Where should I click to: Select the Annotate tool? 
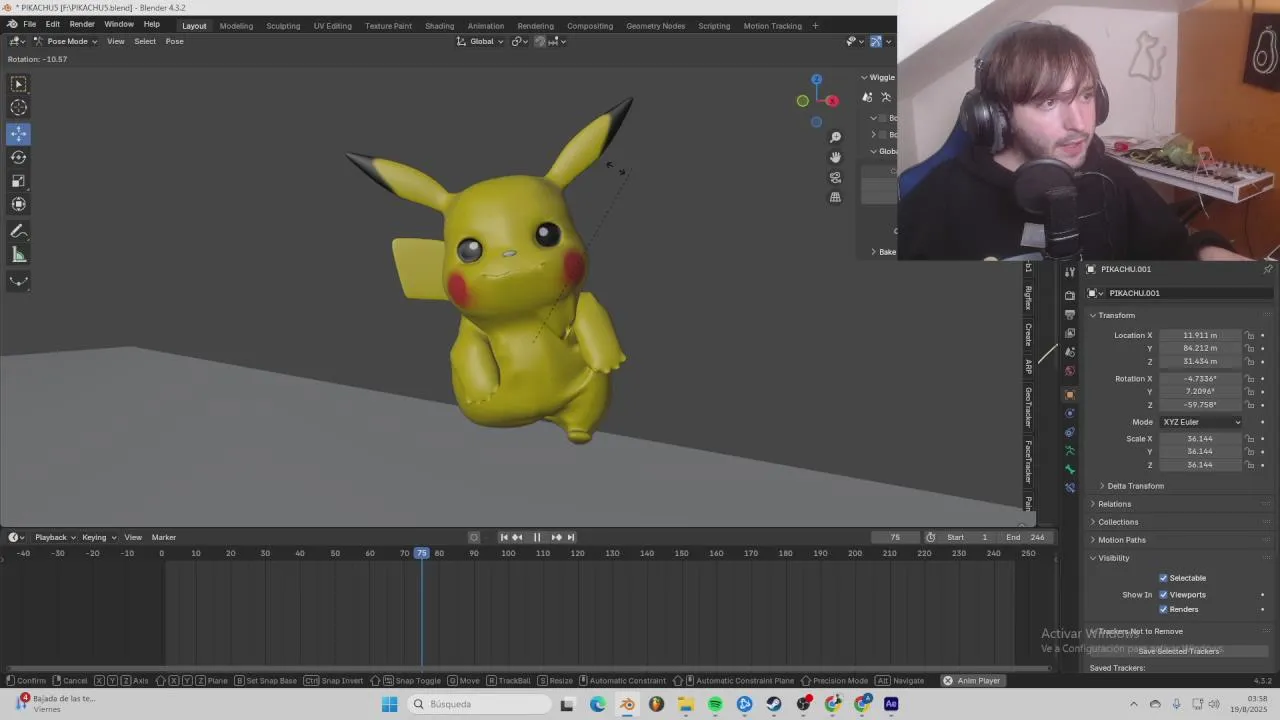pyautogui.click(x=18, y=231)
